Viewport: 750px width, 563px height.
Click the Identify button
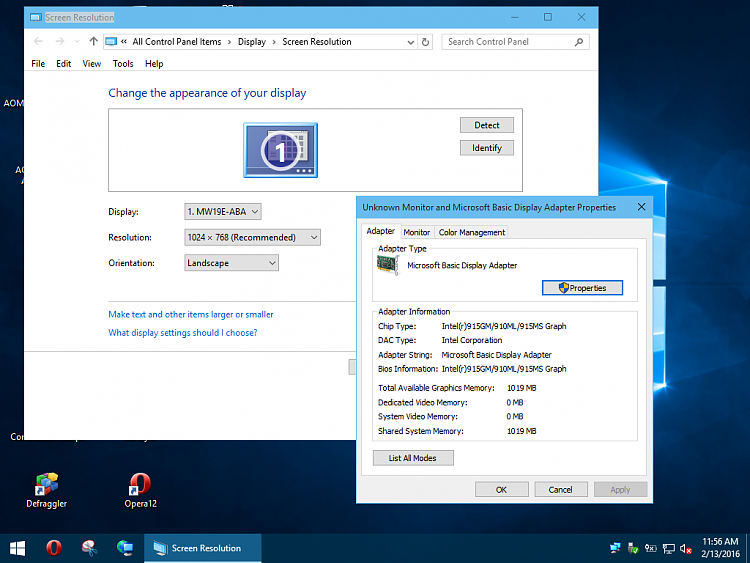[487, 148]
